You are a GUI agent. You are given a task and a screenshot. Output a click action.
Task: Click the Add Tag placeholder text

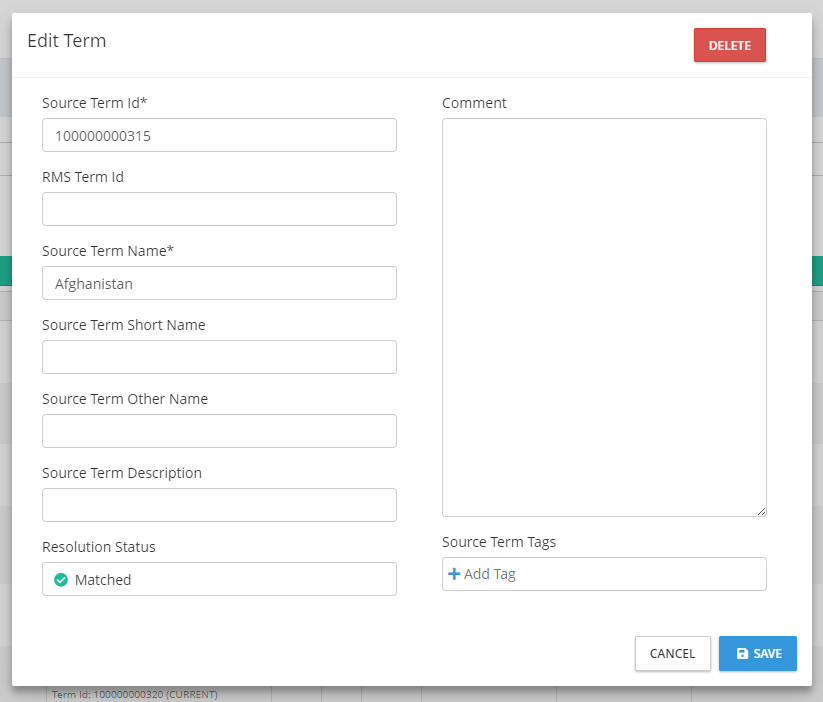tap(490, 575)
